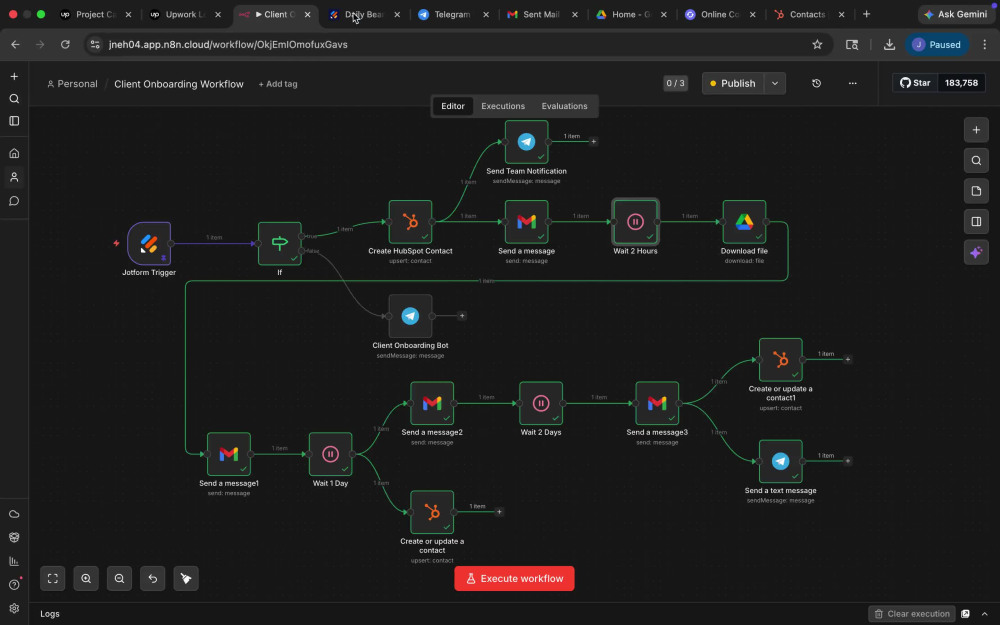The width and height of the screenshot is (1000, 625).
Task: Select the Wait 1 Day node
Action: pyautogui.click(x=330, y=454)
